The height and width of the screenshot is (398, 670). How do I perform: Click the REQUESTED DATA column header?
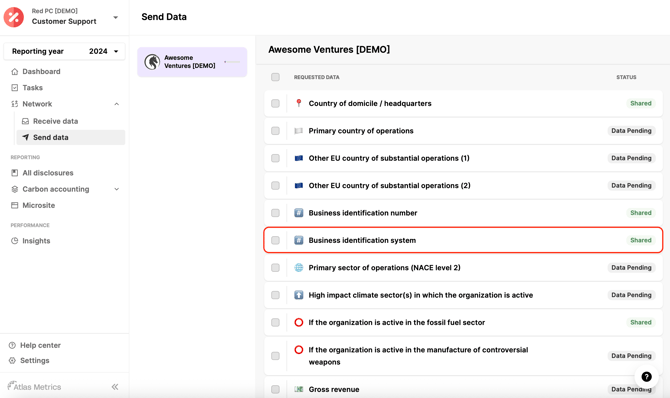[317, 77]
